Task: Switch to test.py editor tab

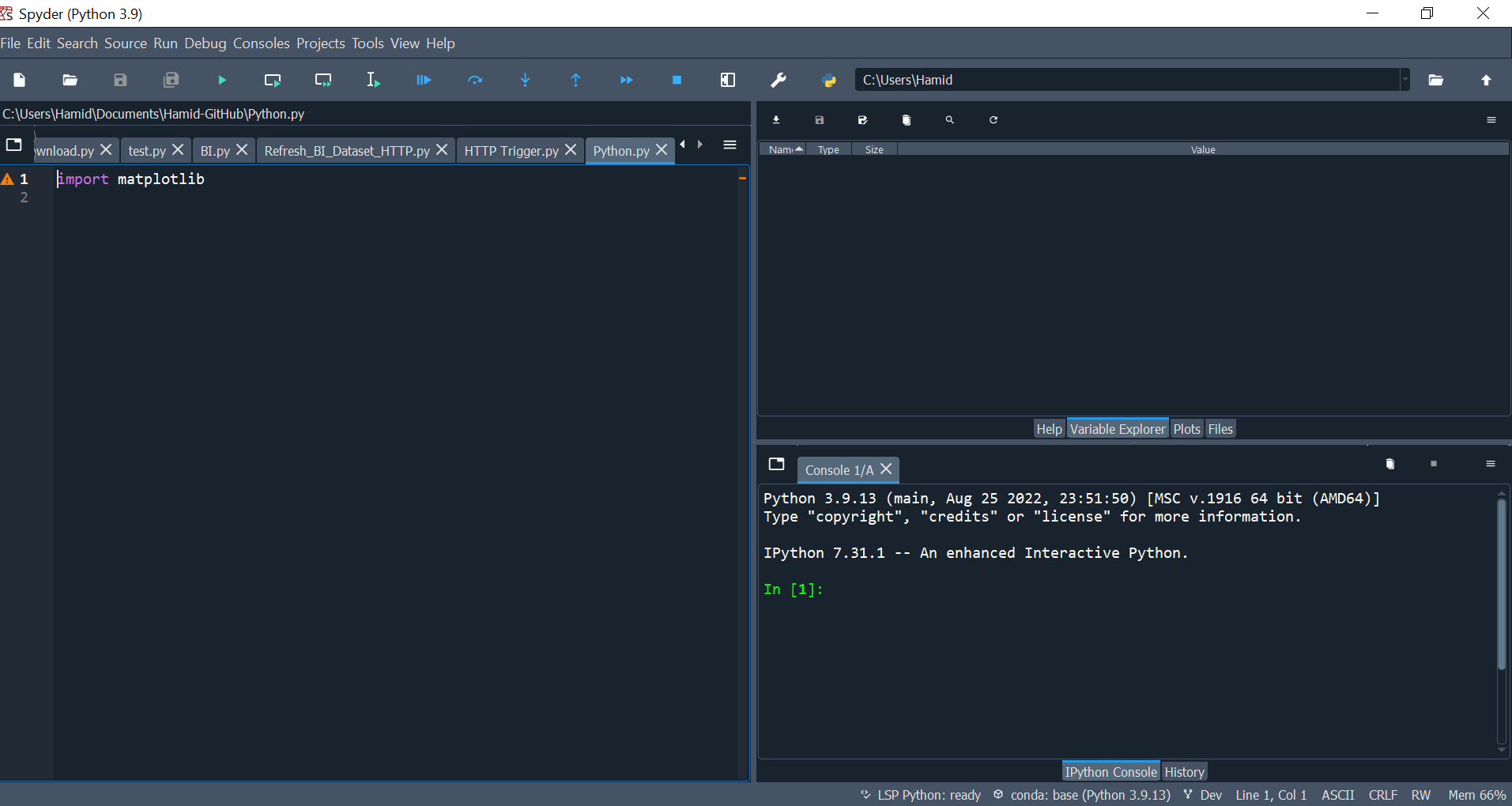Action: [147, 151]
